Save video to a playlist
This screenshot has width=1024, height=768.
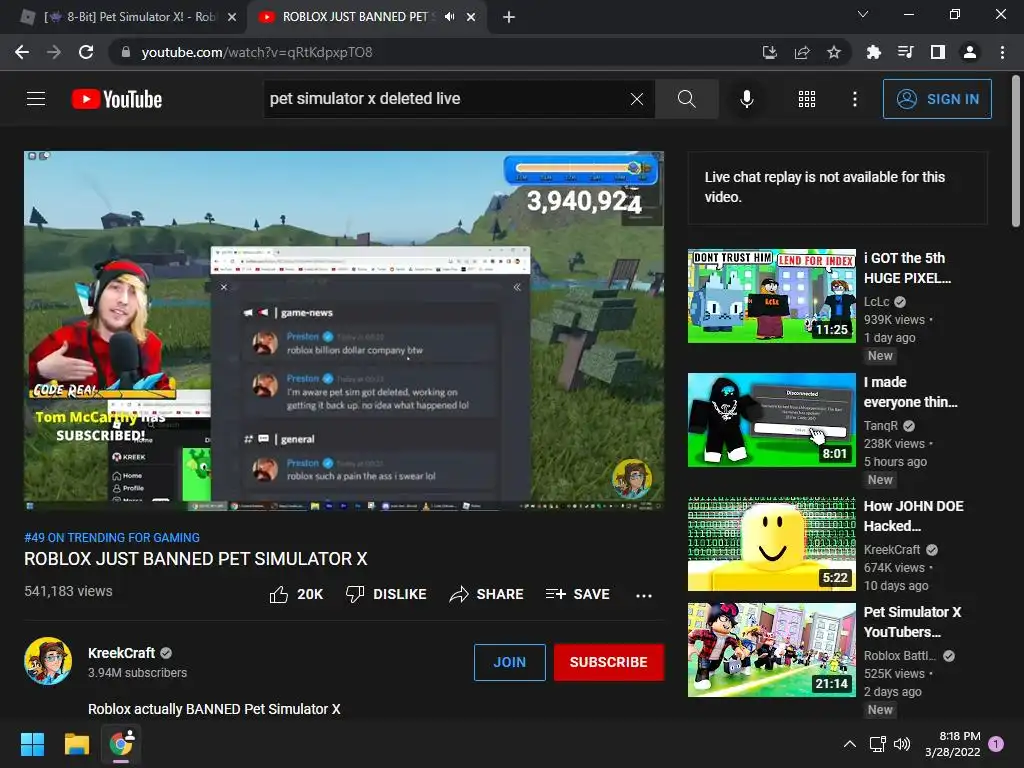click(578, 594)
